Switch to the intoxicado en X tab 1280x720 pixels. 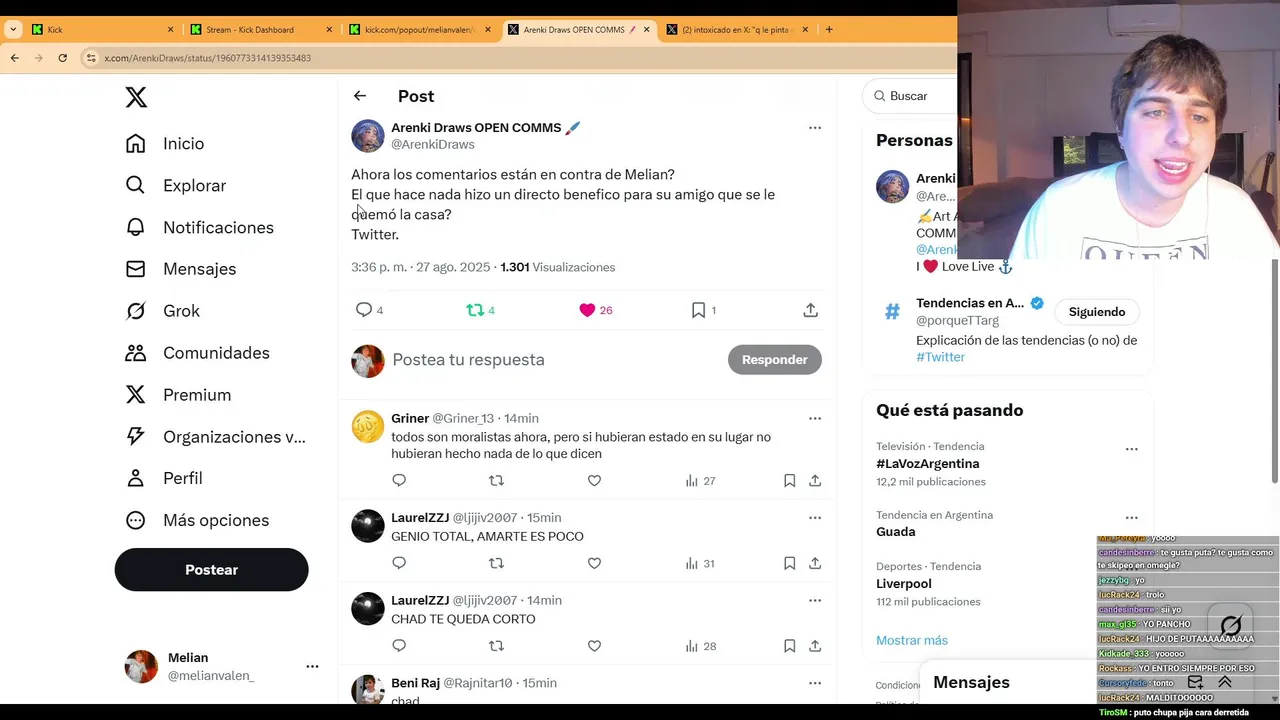pyautogui.click(x=738, y=29)
